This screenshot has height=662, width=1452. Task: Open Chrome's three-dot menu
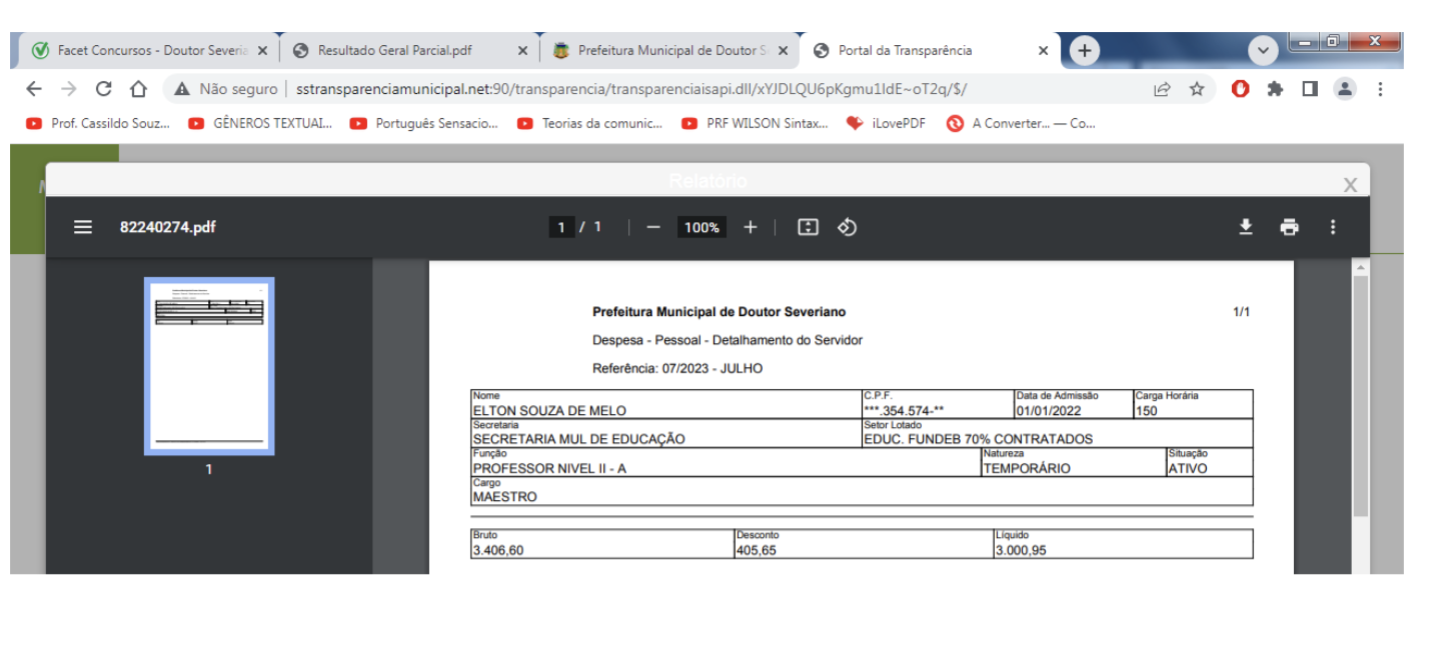click(x=1380, y=89)
